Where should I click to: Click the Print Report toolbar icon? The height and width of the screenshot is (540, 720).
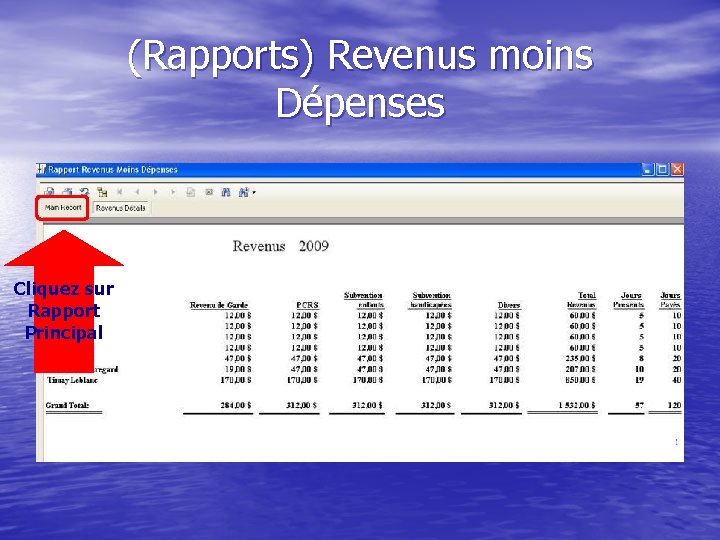pyautogui.click(x=67, y=192)
